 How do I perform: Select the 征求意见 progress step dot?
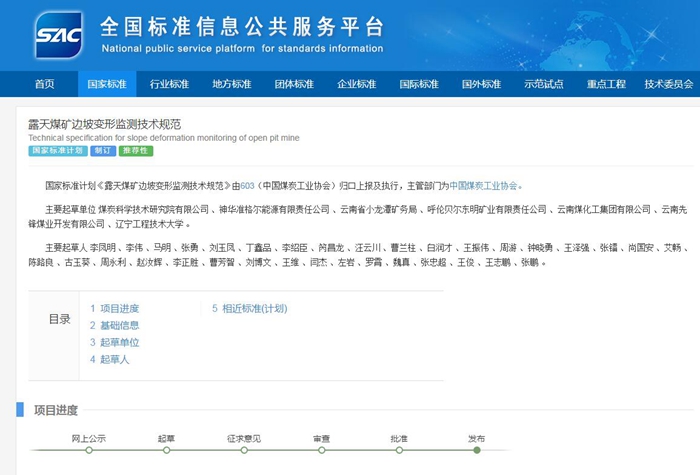tap(244, 450)
